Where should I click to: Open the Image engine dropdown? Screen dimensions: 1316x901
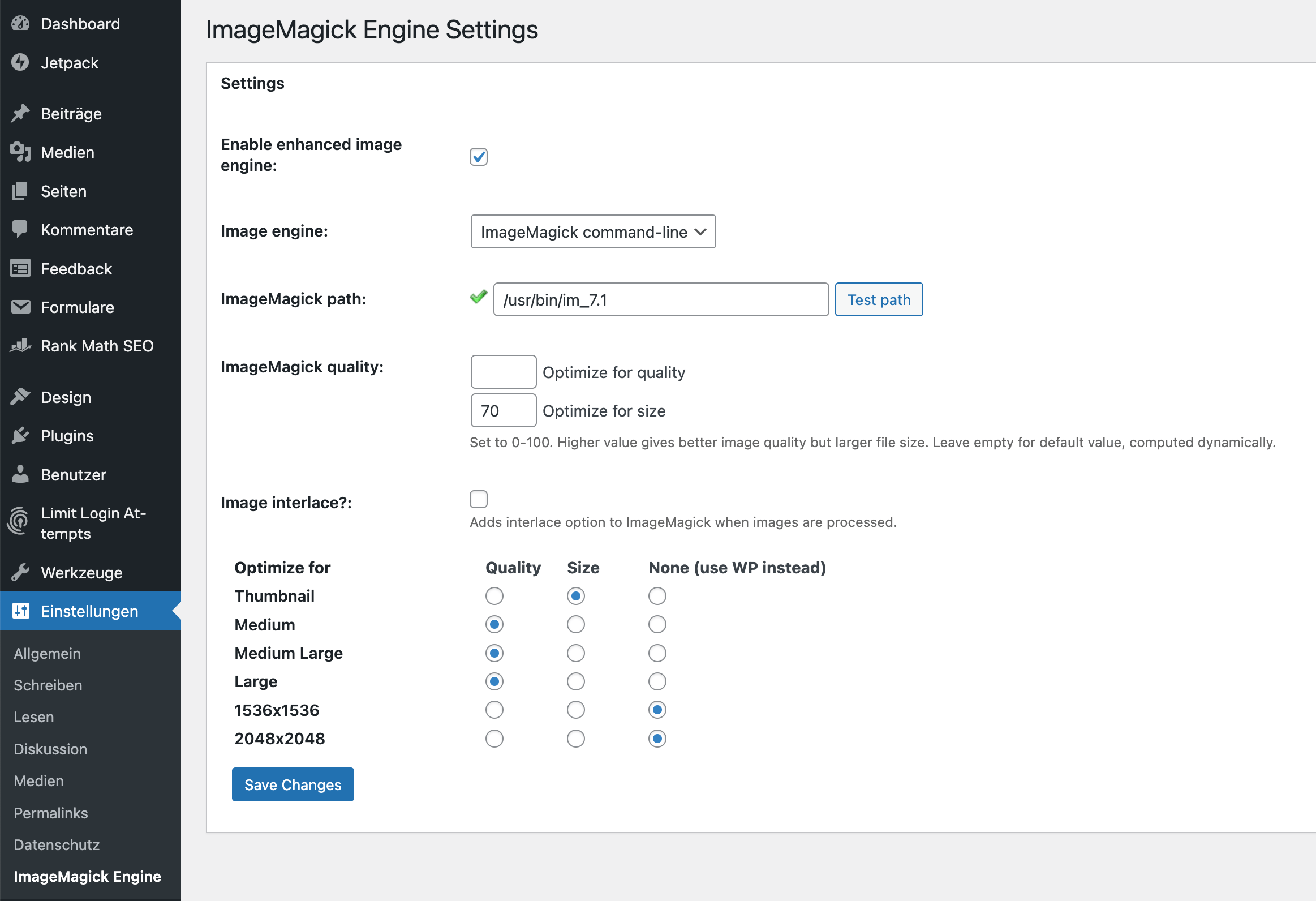(x=593, y=231)
